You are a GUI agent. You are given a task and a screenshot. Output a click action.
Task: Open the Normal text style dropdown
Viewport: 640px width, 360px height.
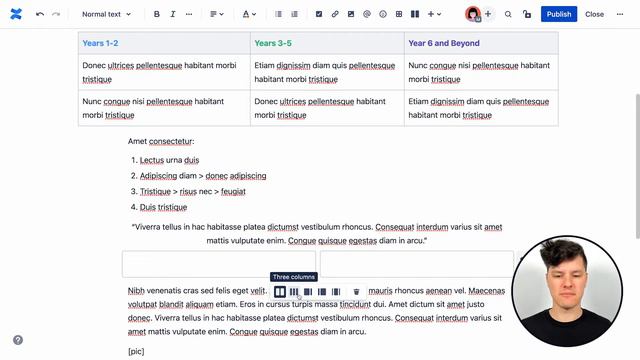click(x=106, y=14)
